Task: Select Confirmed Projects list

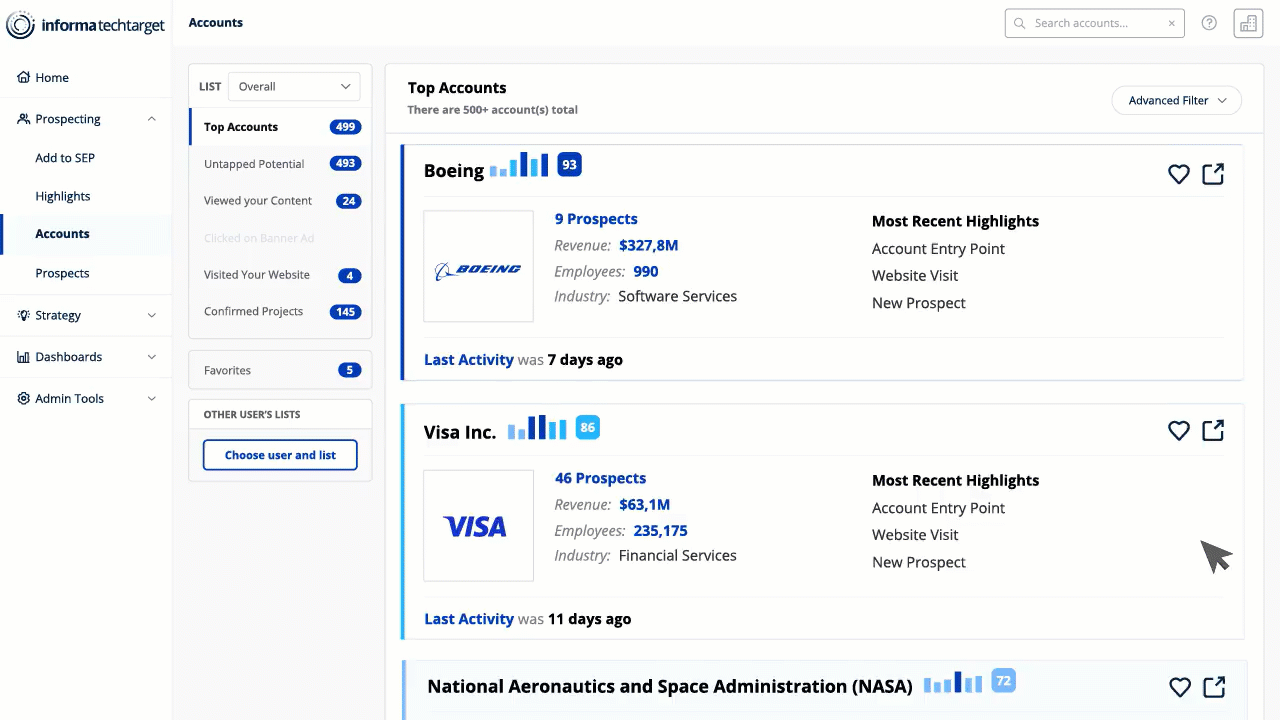Action: pyautogui.click(x=280, y=312)
